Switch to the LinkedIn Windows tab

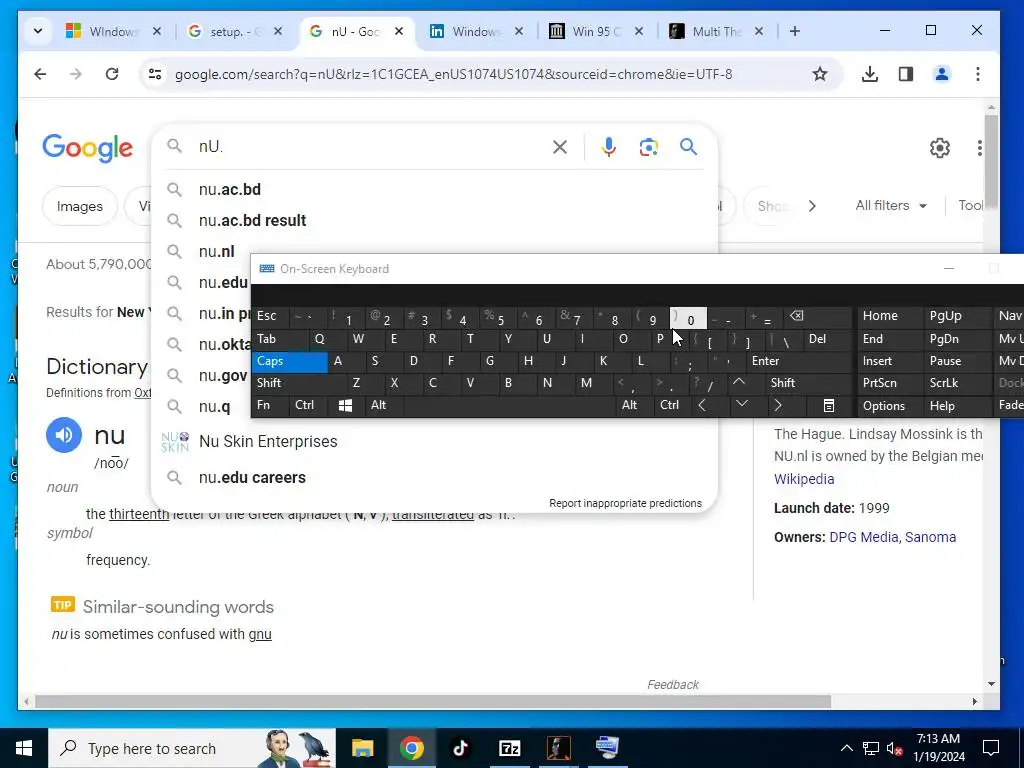[476, 31]
